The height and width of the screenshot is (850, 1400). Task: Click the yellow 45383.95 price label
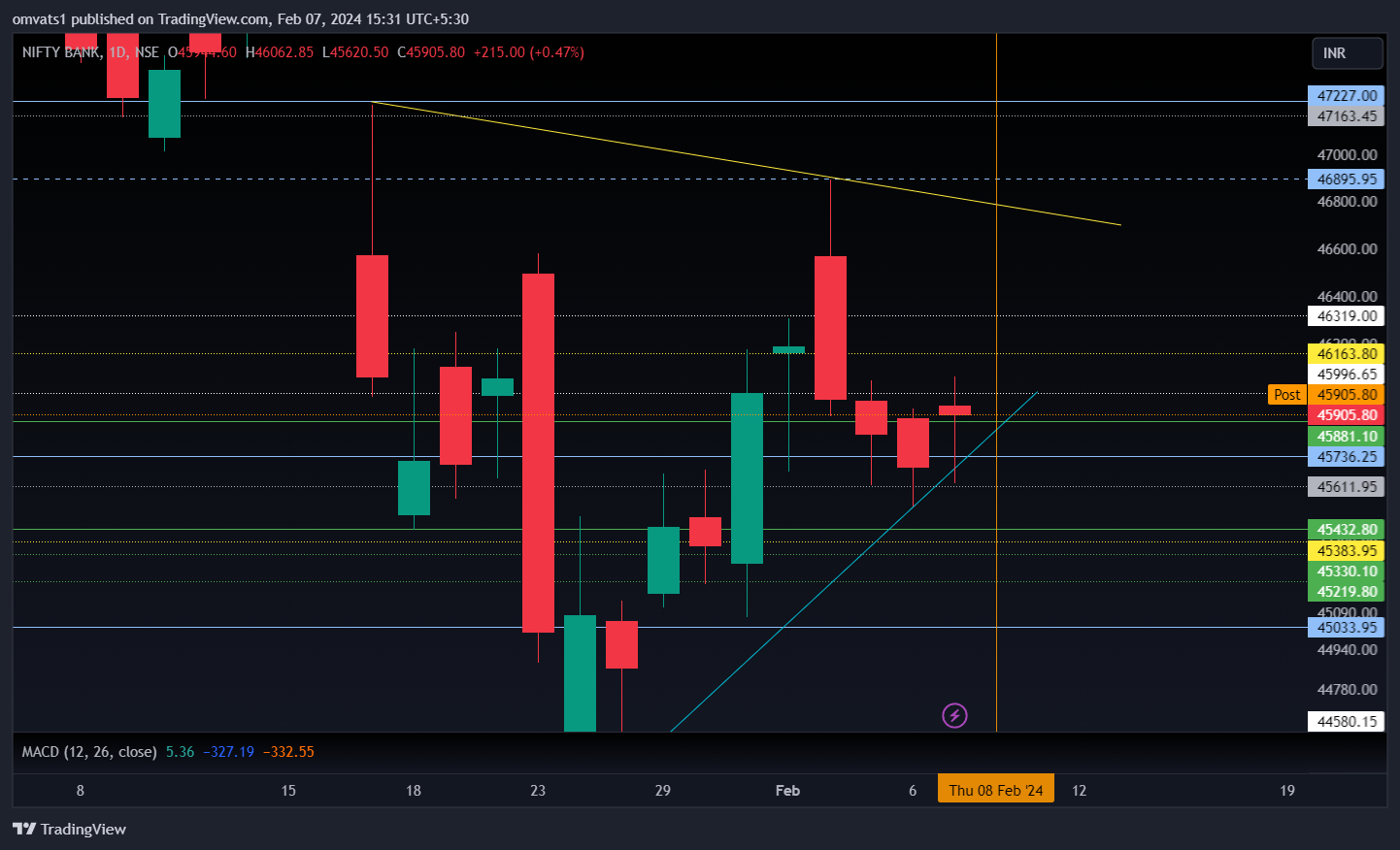pyautogui.click(x=1347, y=550)
